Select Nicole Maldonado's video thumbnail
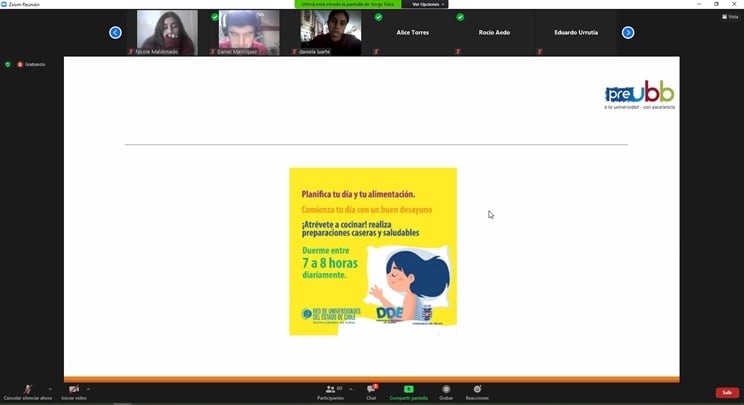Screen dimensions: 744x405 coord(167,32)
